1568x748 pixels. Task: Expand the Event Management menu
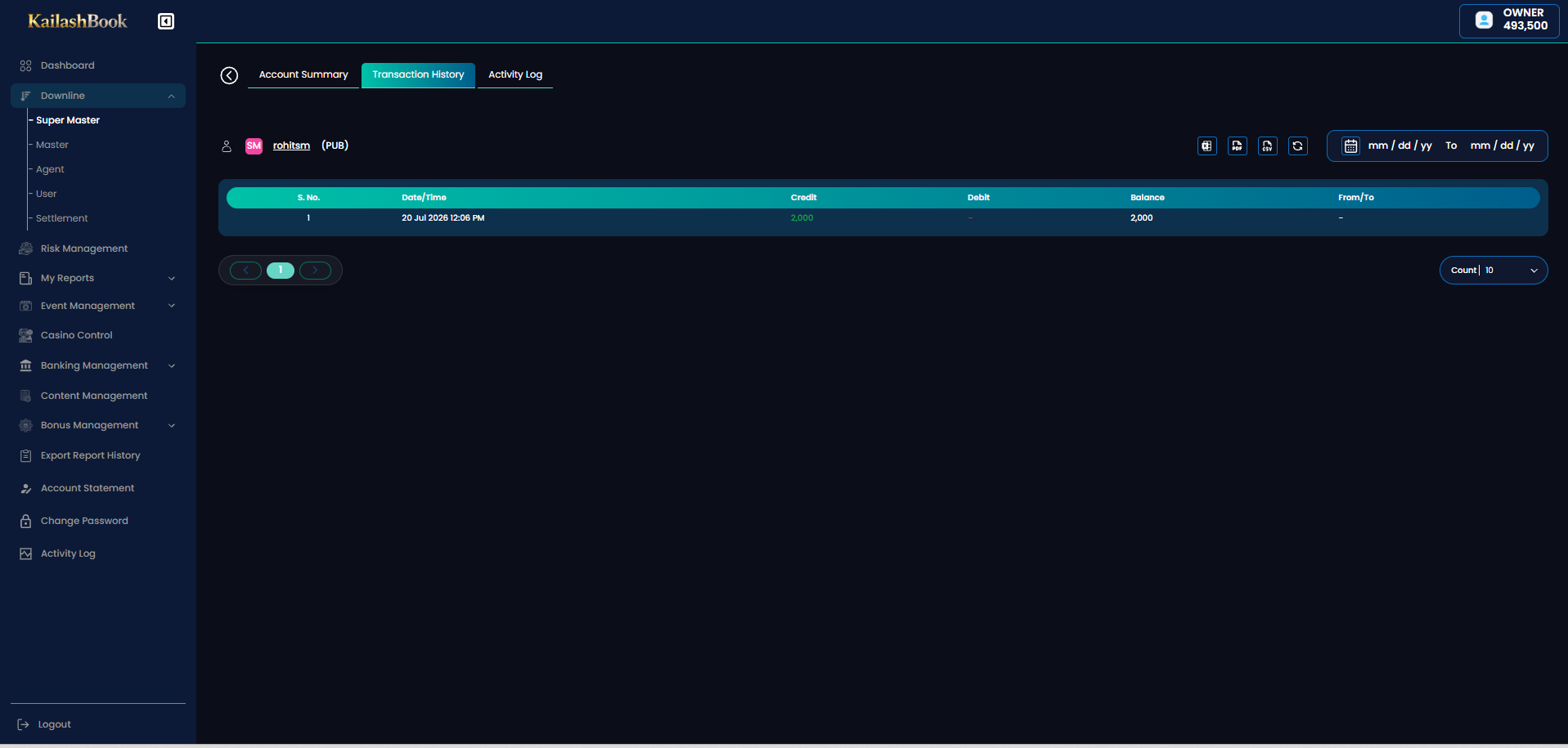98,306
